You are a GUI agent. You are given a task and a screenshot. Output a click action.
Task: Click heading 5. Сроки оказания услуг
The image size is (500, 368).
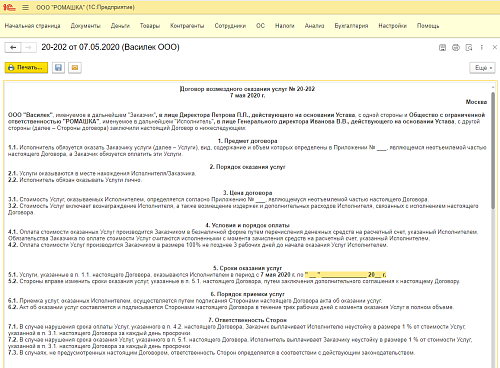tap(247, 268)
